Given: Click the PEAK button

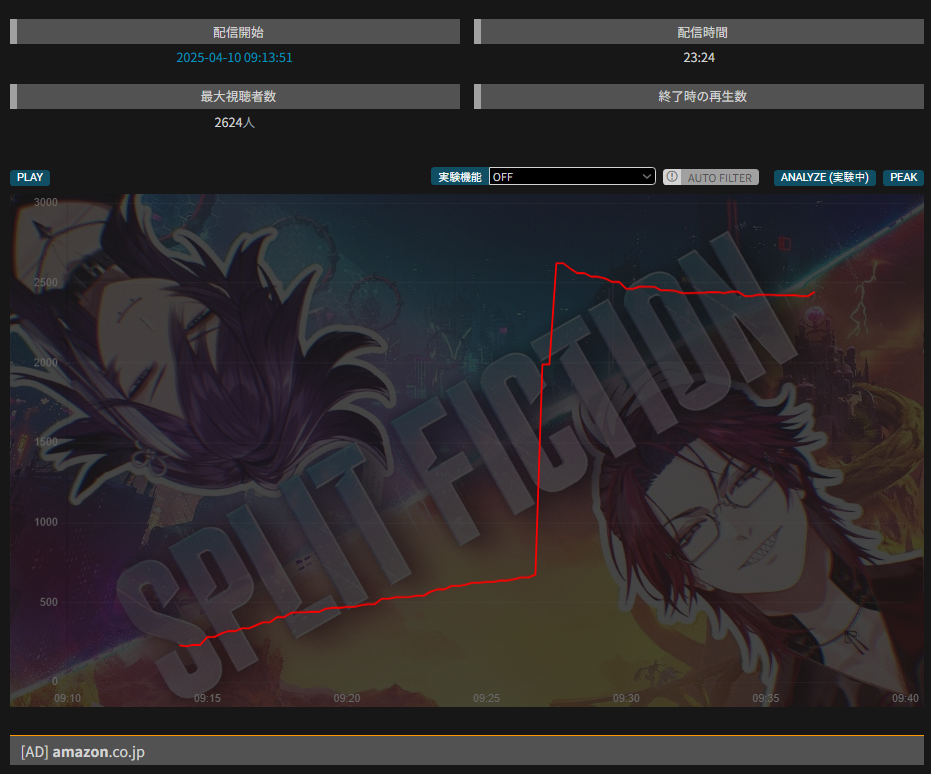Looking at the screenshot, I should pyautogui.click(x=903, y=177).
